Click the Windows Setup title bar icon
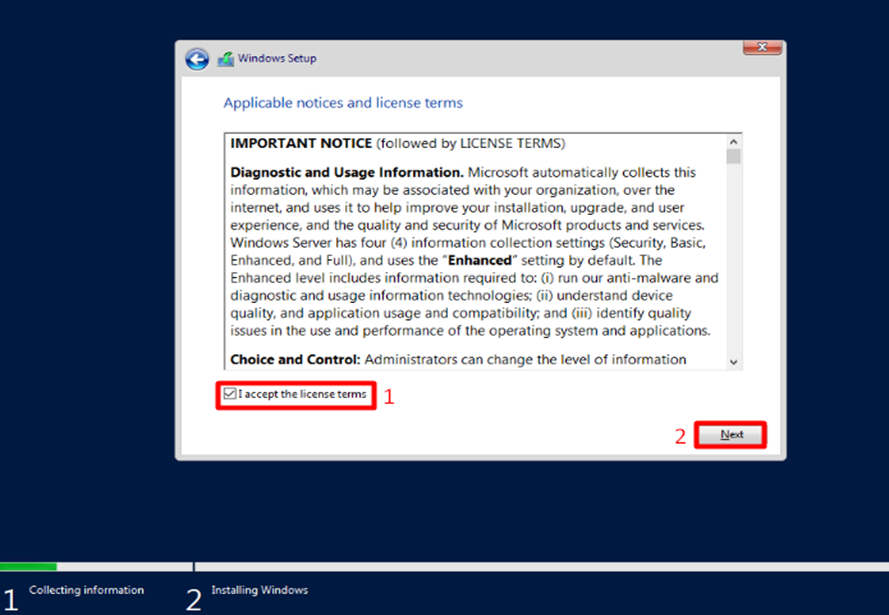This screenshot has height=615, width=889. point(226,59)
